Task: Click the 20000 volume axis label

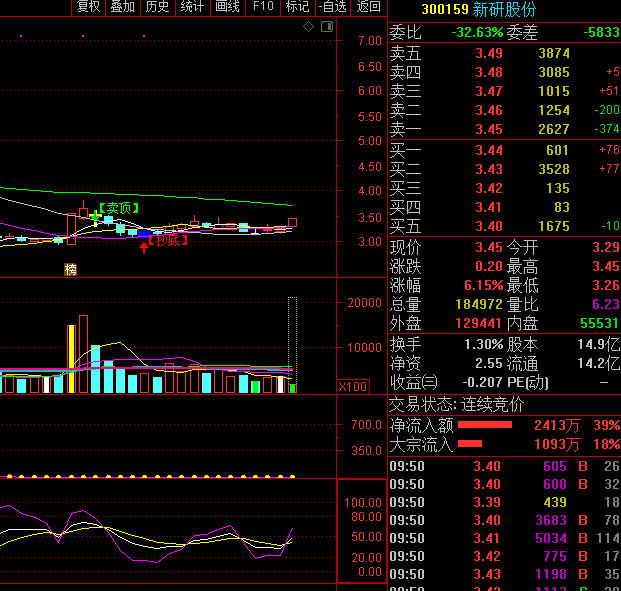Action: (x=364, y=303)
